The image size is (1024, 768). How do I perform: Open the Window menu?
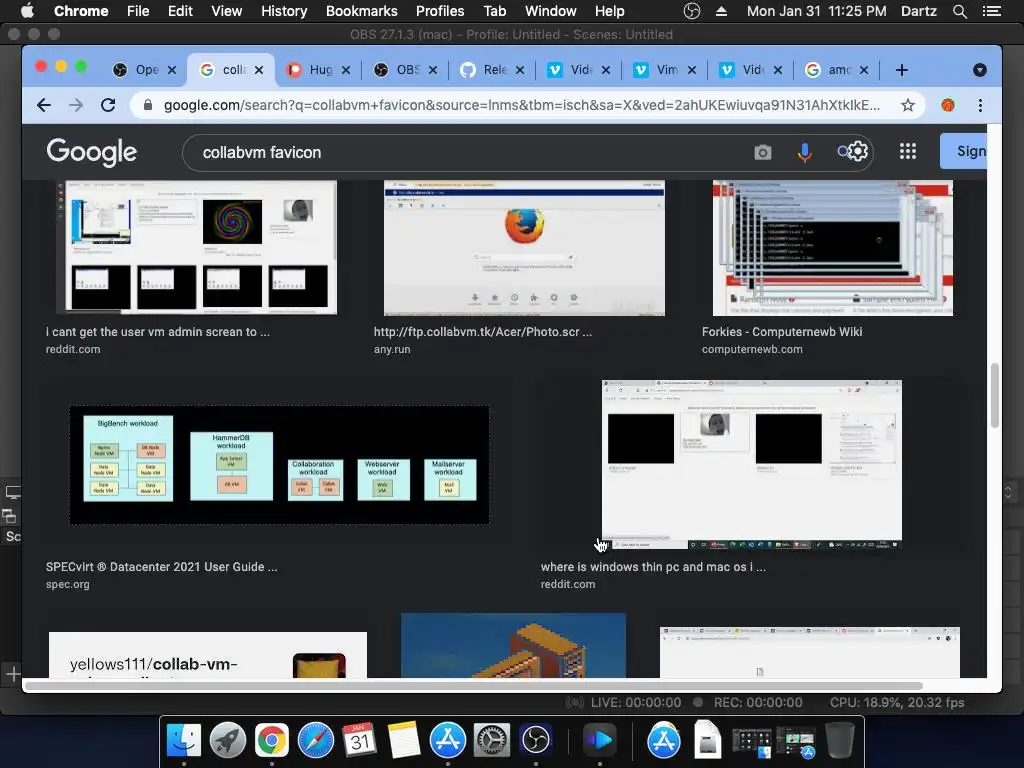point(551,11)
